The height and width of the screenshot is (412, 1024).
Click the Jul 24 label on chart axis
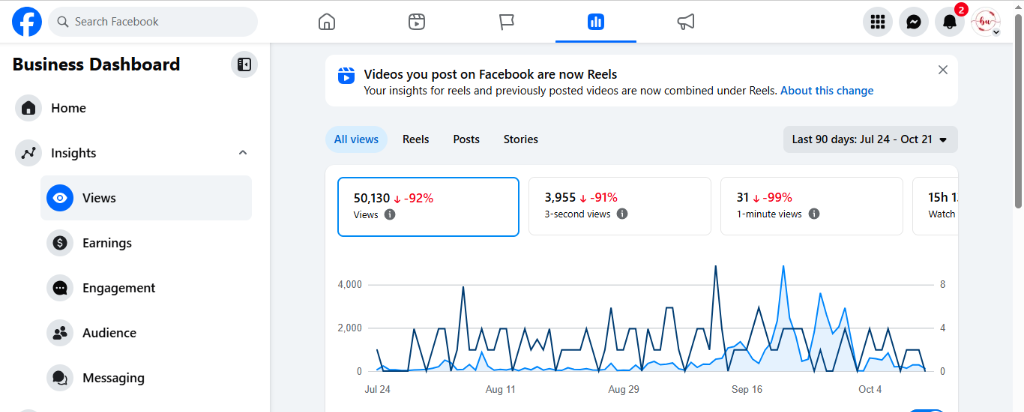(377, 390)
